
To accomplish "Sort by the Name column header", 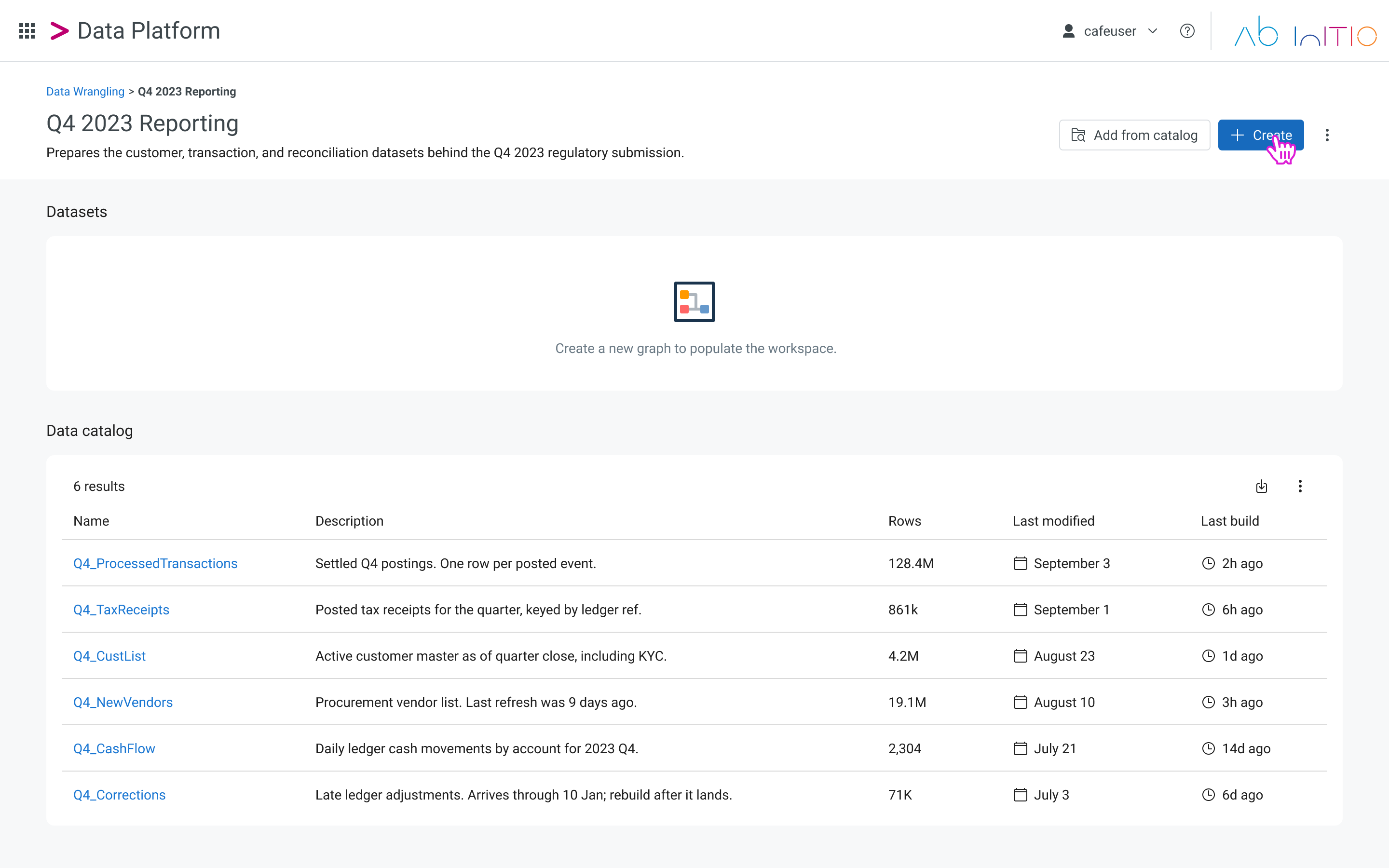I will click(91, 521).
